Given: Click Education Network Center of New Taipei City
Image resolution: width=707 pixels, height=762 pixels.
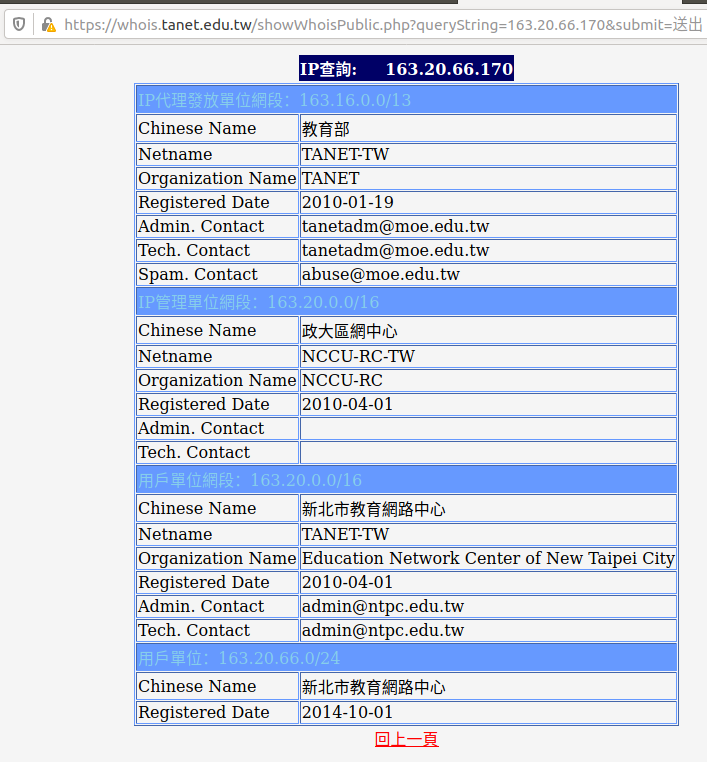Looking at the screenshot, I should [488, 558].
